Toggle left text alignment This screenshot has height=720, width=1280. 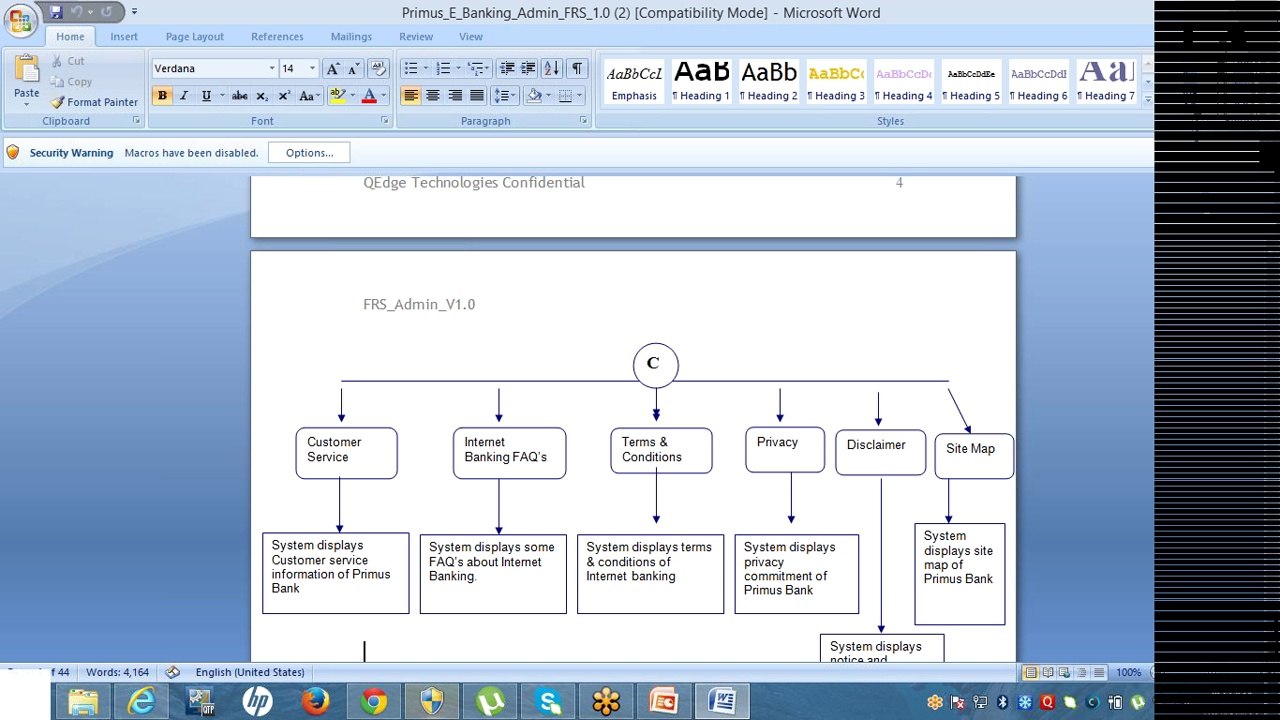tap(411, 95)
